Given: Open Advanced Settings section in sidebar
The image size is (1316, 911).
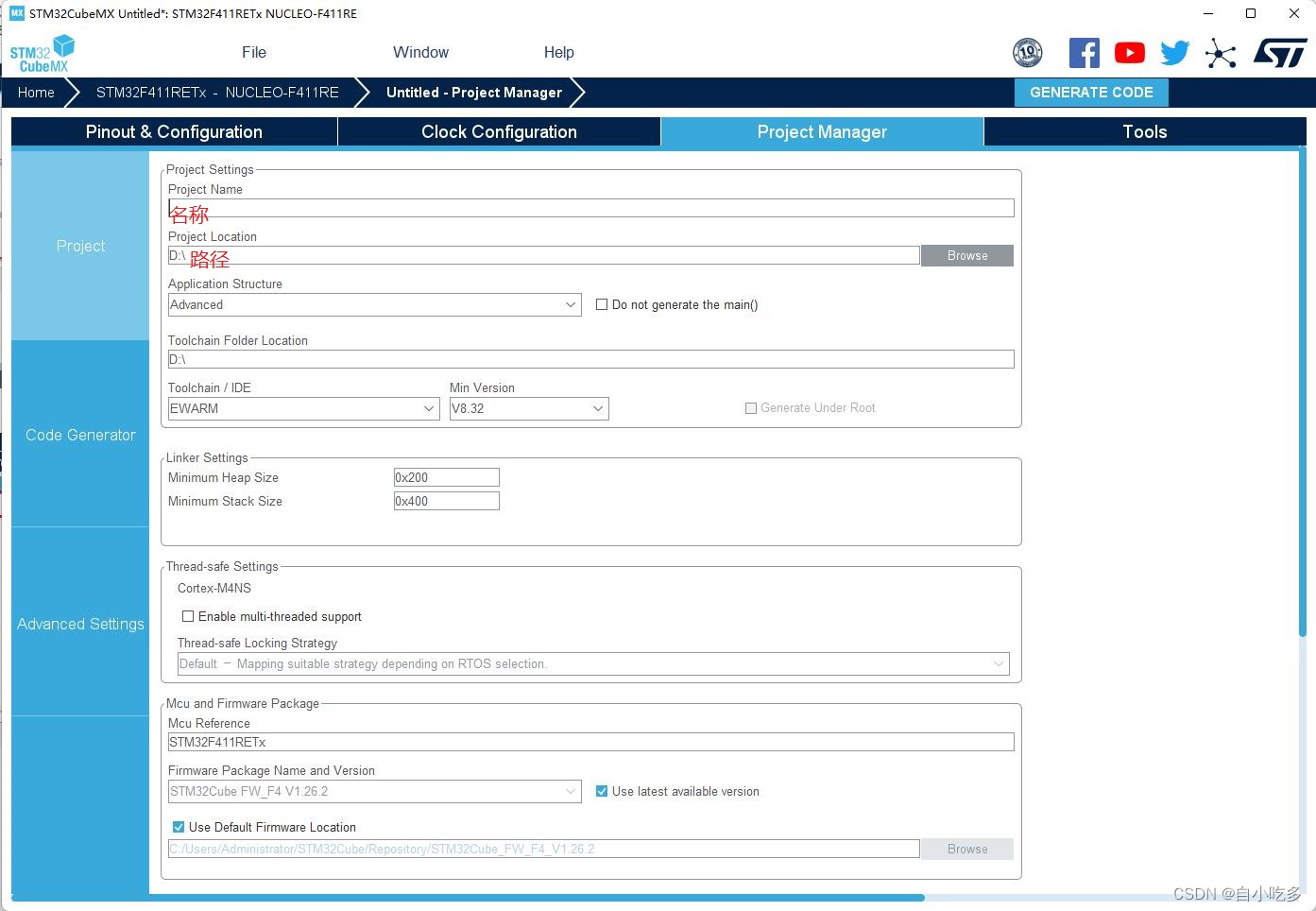Looking at the screenshot, I should [x=80, y=624].
